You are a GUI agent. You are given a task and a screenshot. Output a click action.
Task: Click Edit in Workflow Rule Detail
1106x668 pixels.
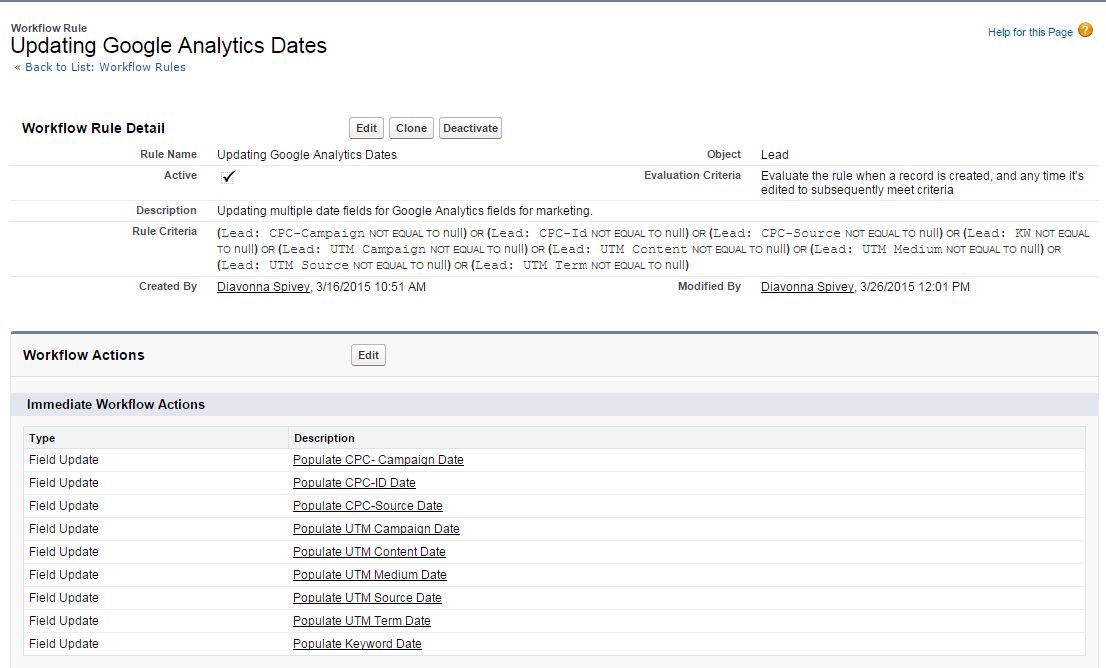(367, 128)
